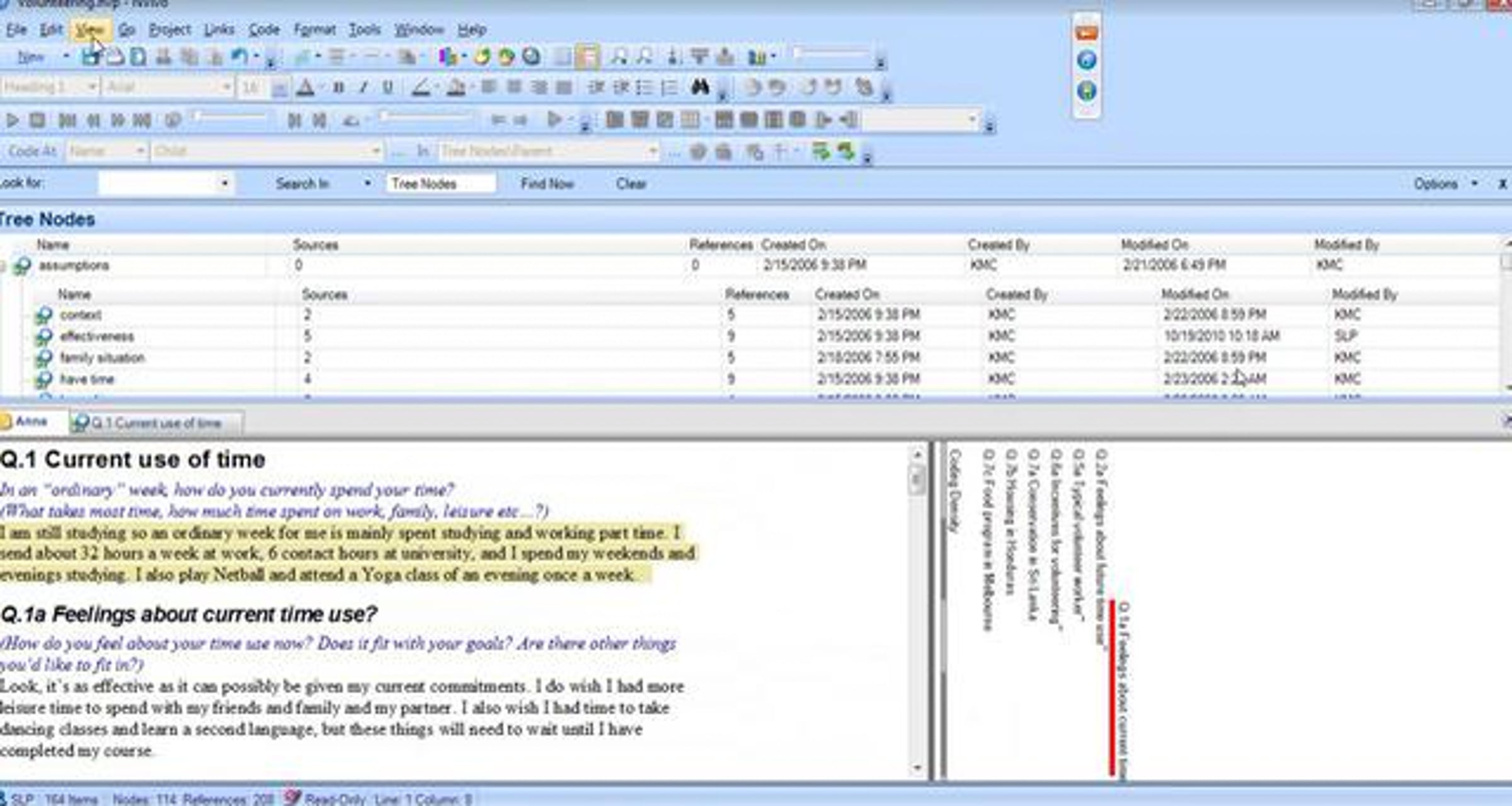
Task: Click the orange icon atop floating toolbar
Action: pyautogui.click(x=1087, y=32)
